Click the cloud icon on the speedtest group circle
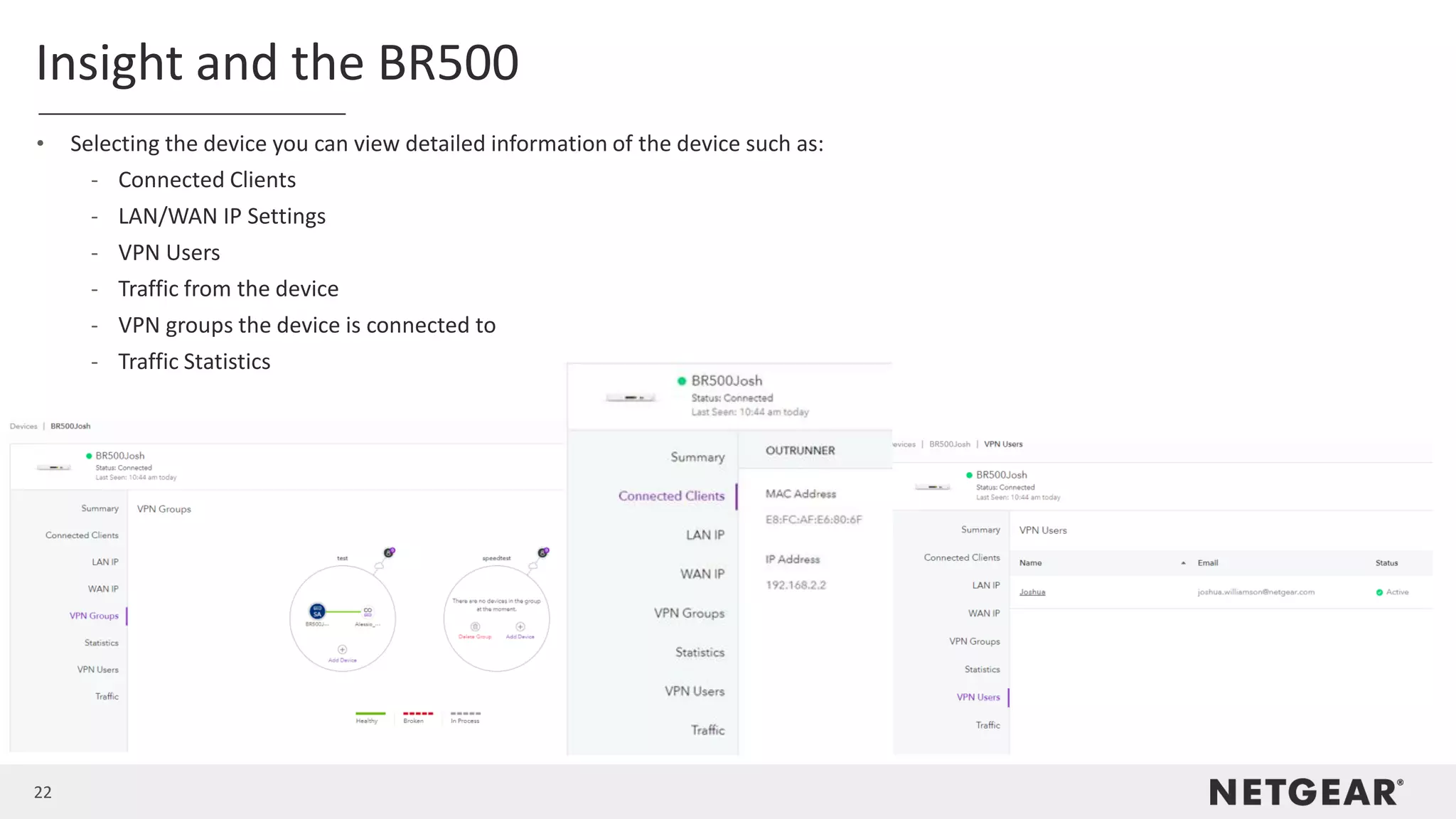 532,567
